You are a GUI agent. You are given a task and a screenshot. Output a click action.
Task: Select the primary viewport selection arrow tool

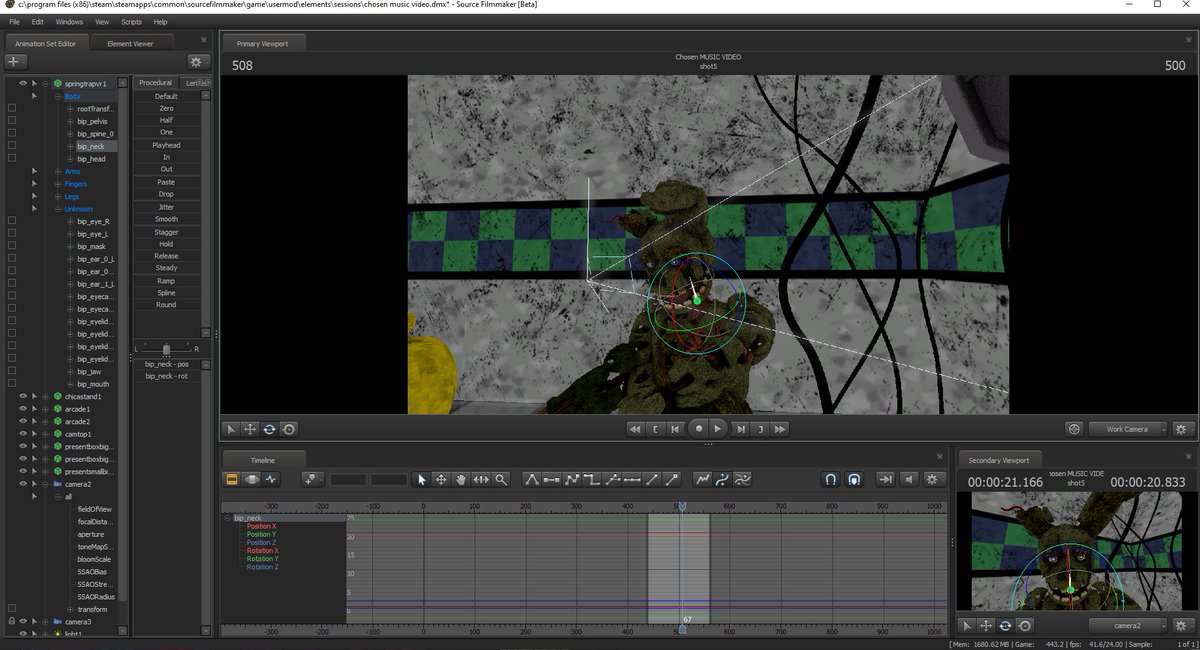click(231, 429)
